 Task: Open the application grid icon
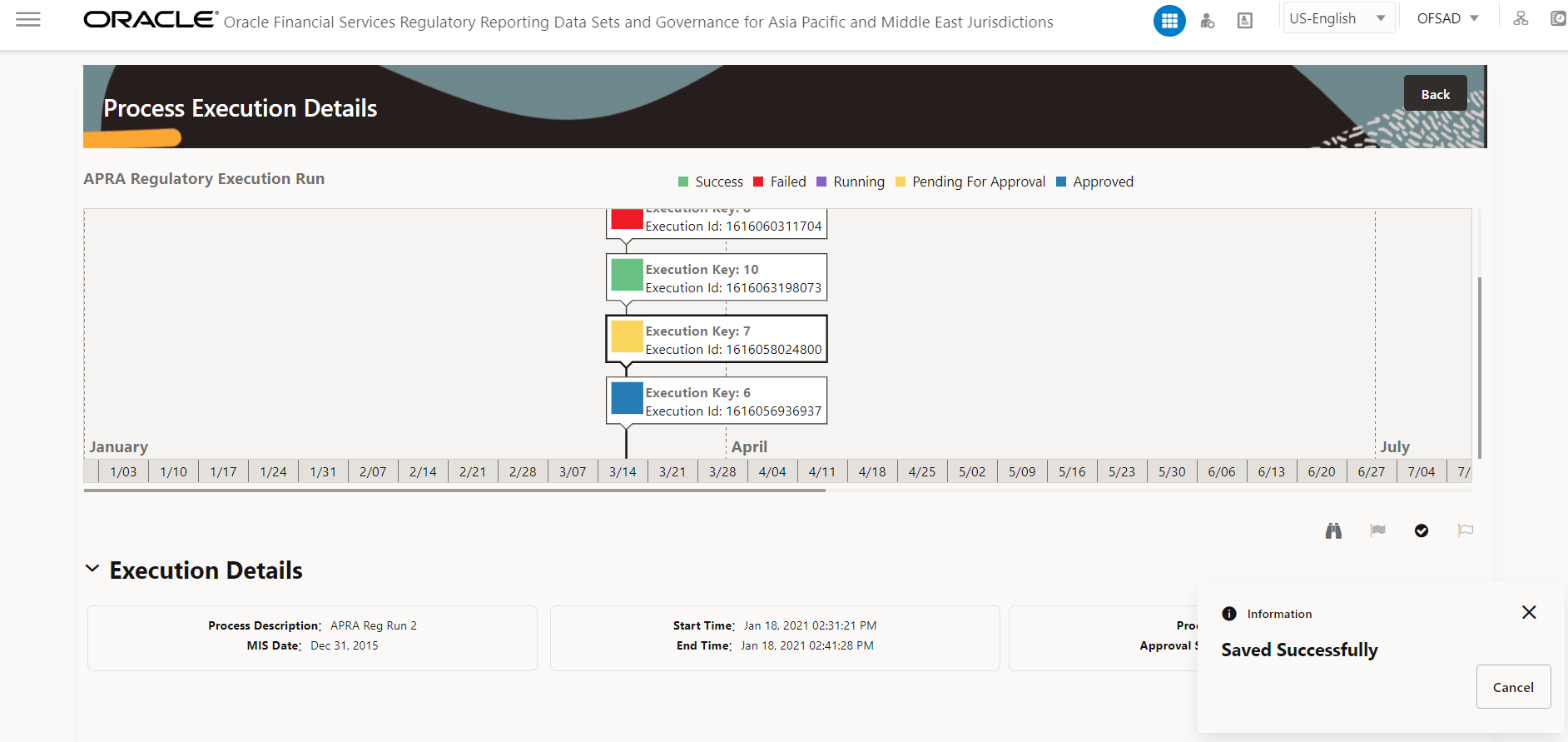1169,21
